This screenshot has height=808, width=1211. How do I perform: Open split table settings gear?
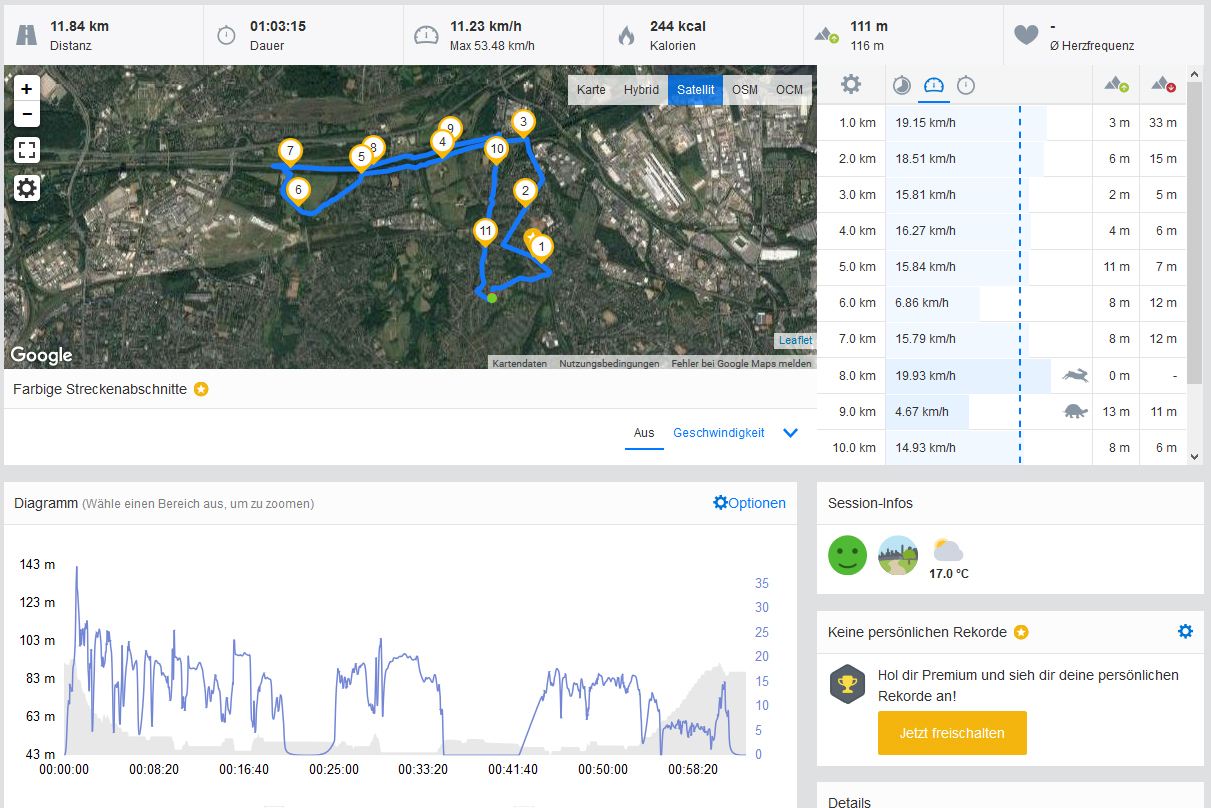[851, 84]
